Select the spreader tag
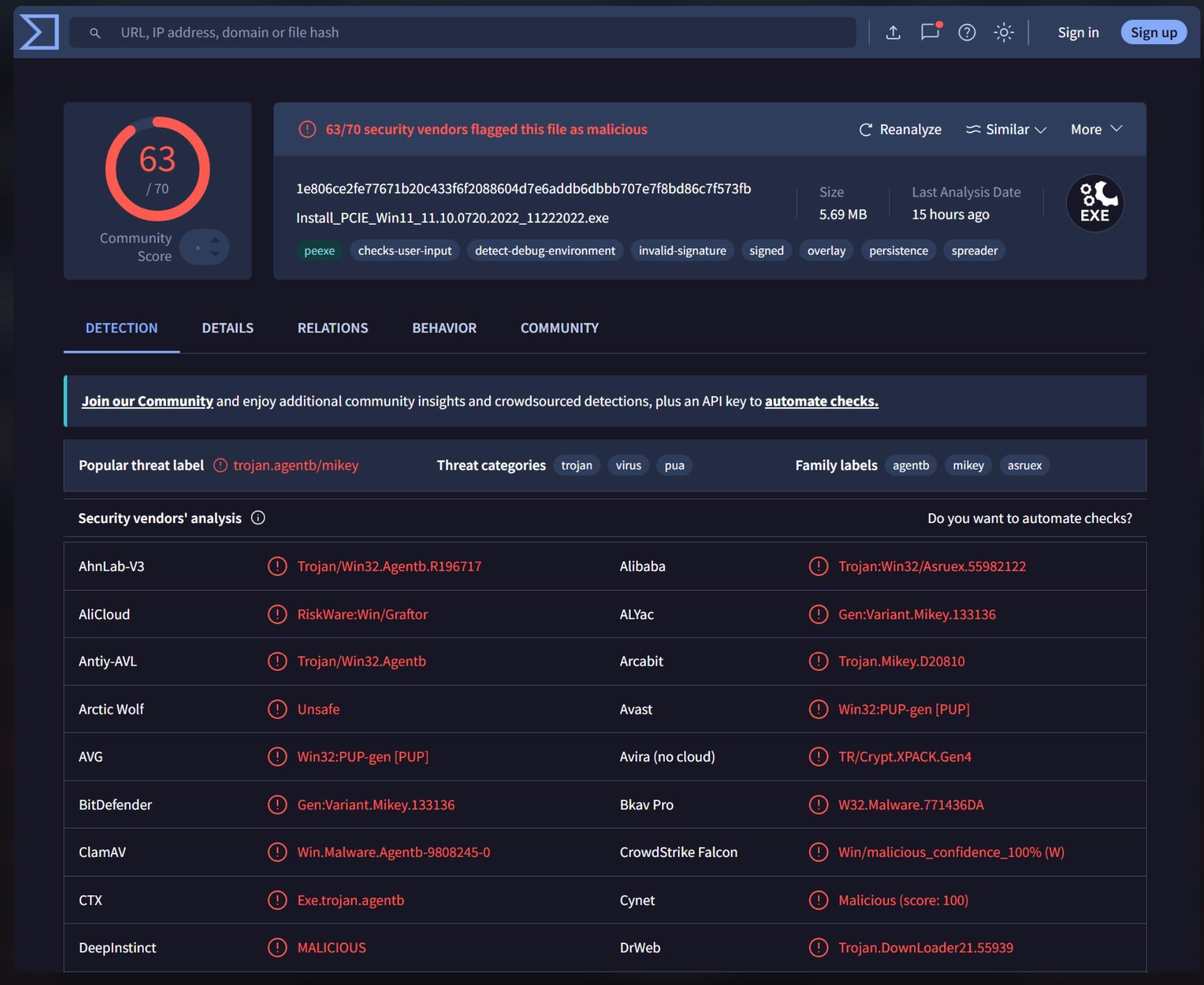The width and height of the screenshot is (1204, 985). coord(975,251)
